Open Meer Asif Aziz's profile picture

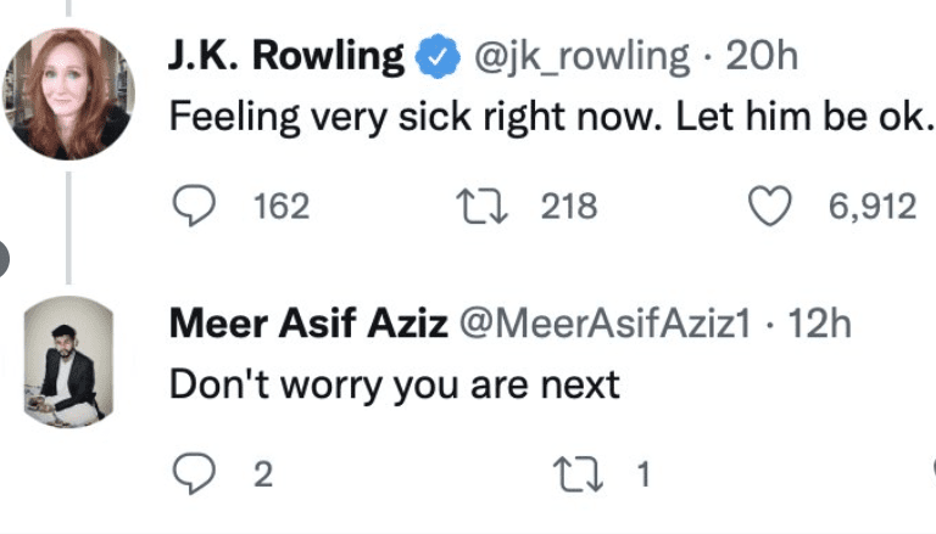69,362
